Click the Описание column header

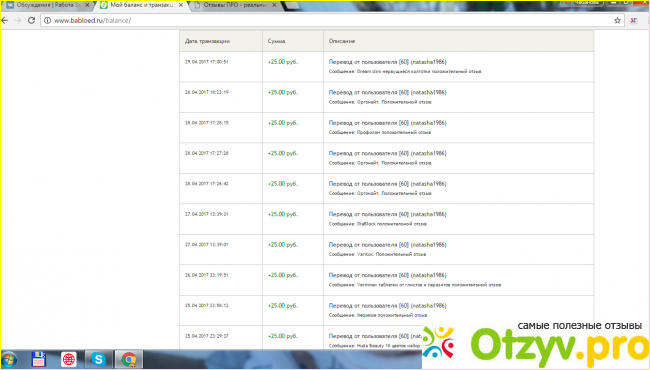[342, 41]
